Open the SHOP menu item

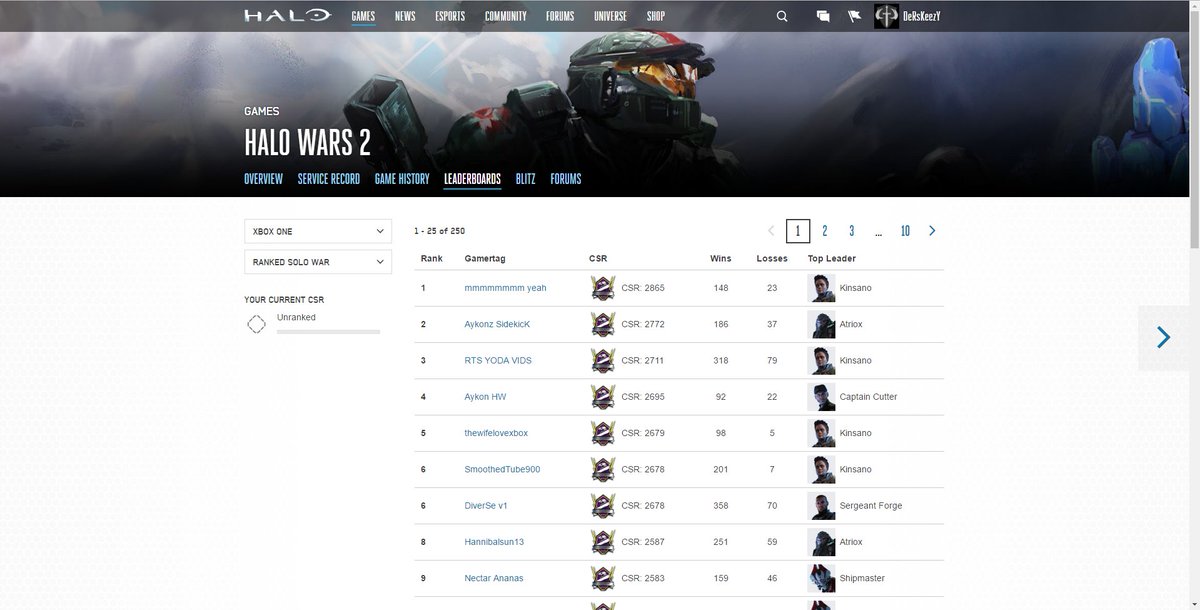pyautogui.click(x=656, y=16)
